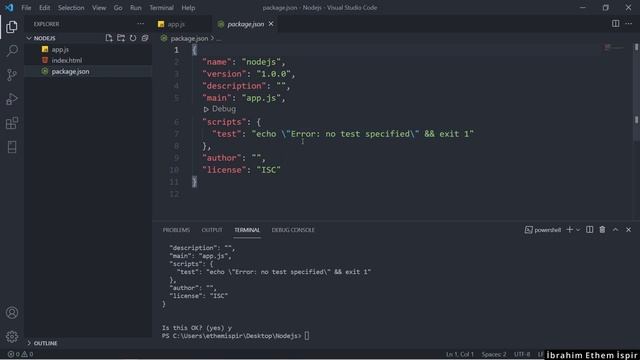The image size is (640, 360).
Task: Select package.json in the Explorer tree
Action: (x=88, y=71)
